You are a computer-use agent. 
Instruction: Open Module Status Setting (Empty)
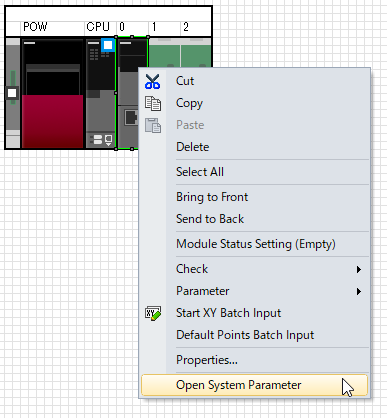[255, 244]
